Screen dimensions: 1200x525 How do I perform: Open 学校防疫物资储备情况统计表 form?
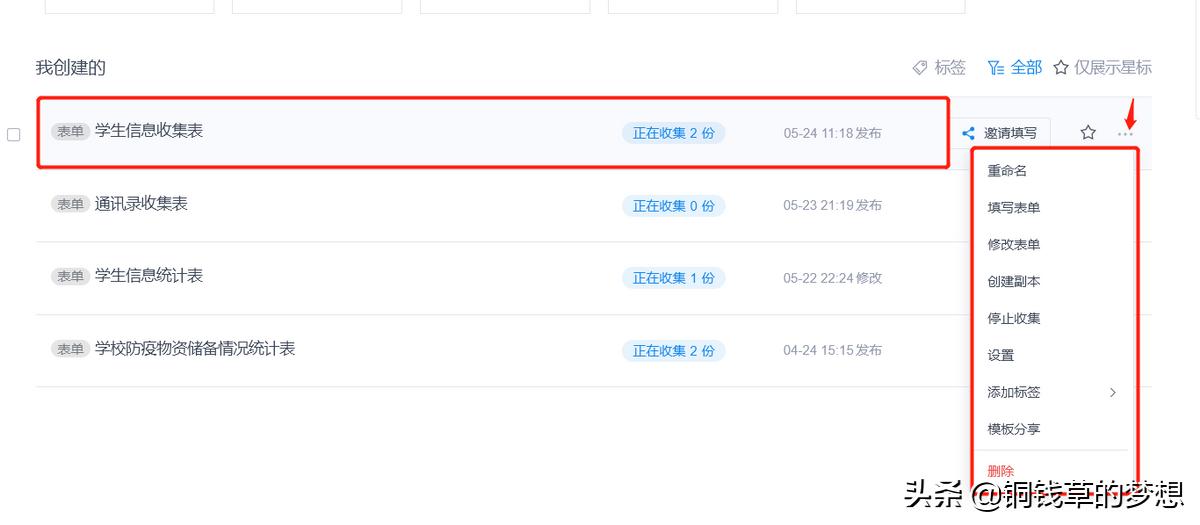click(195, 349)
